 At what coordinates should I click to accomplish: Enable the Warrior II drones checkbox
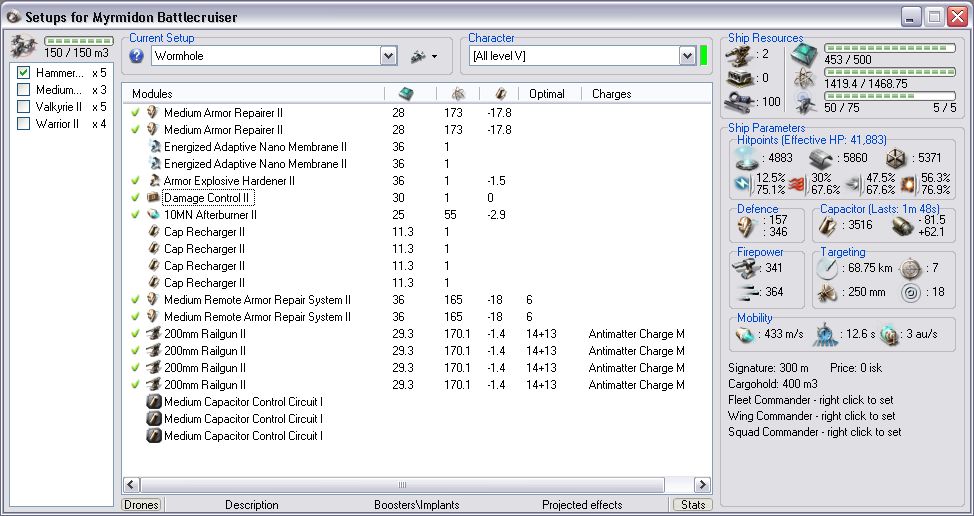tap(23, 124)
